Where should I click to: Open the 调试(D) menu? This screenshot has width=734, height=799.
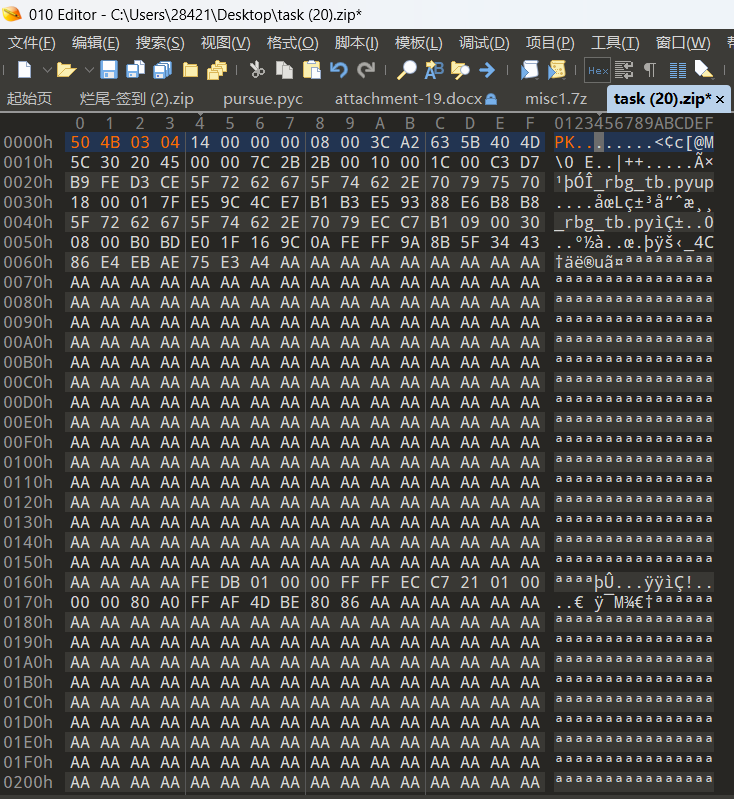pos(484,43)
